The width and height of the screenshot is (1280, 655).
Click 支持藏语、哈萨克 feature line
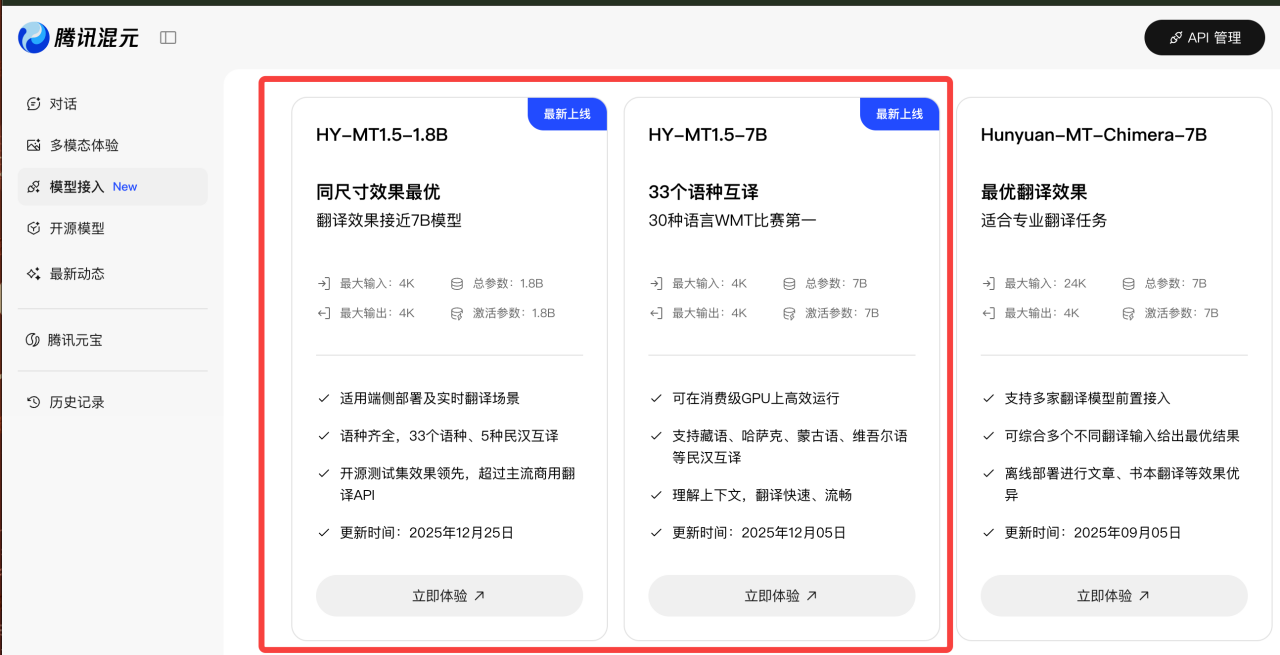(790, 447)
